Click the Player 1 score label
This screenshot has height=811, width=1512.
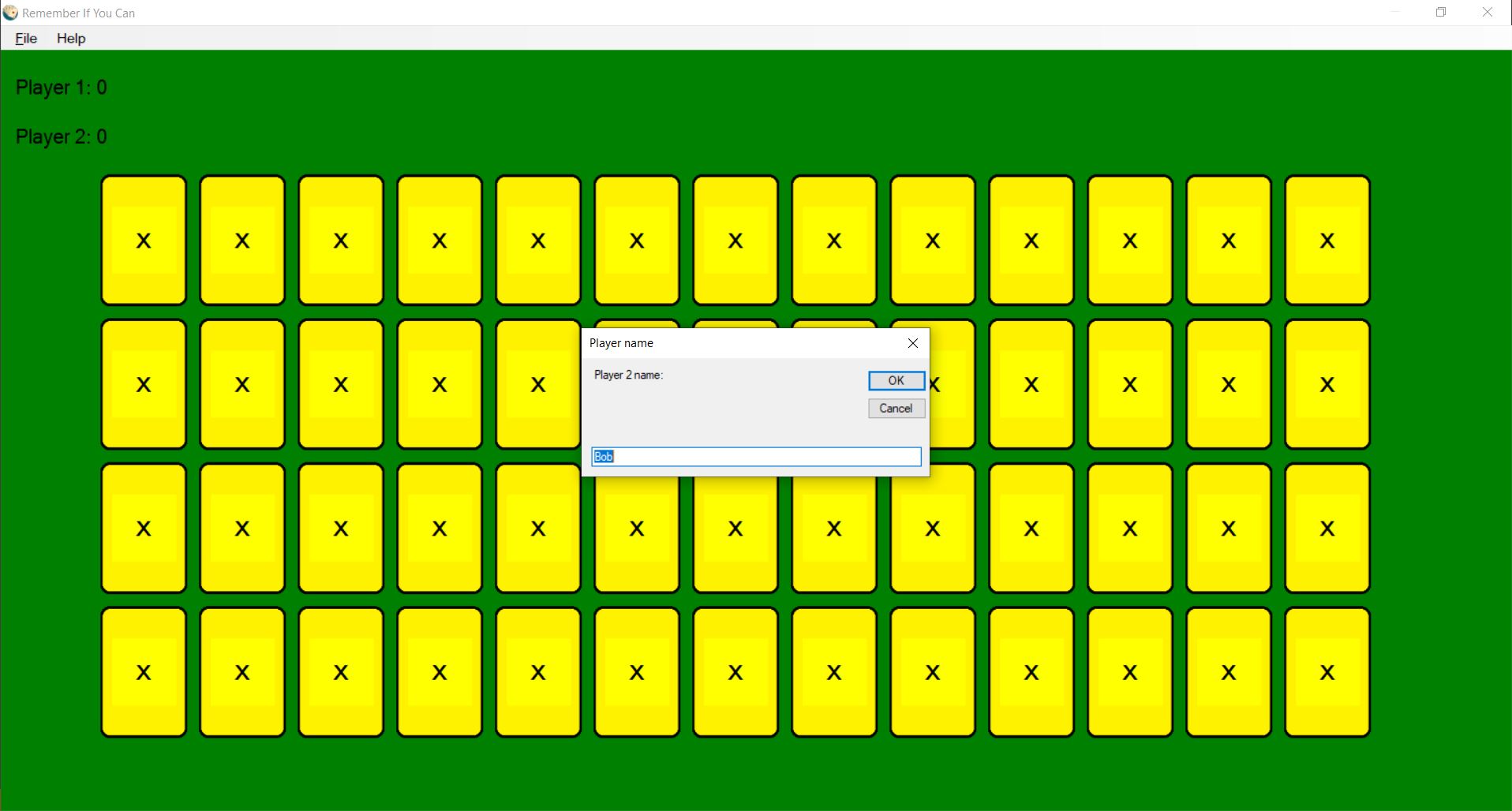[62, 88]
